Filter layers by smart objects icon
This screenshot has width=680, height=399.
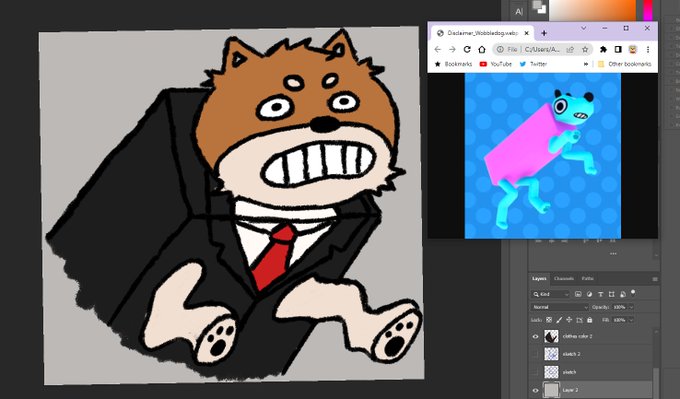click(x=623, y=294)
